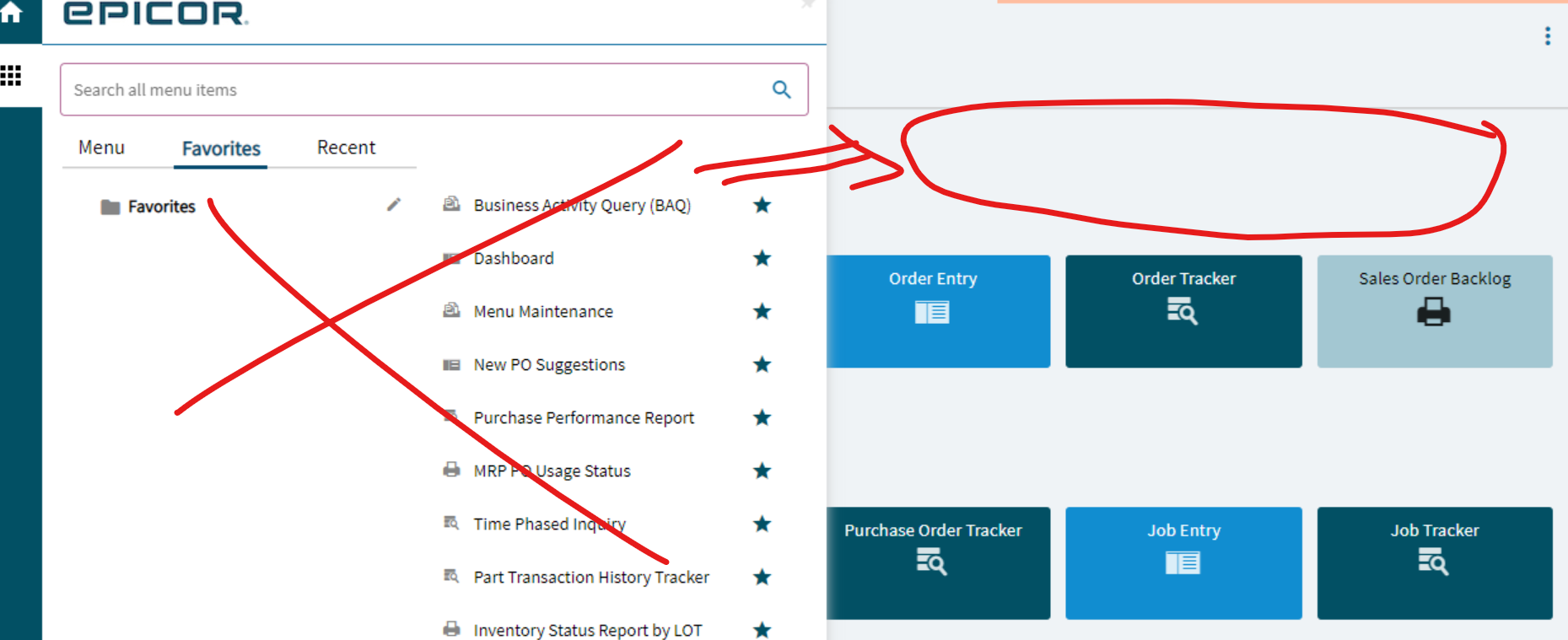The image size is (1568, 640).
Task: Click the search magnifier icon
Action: (782, 89)
